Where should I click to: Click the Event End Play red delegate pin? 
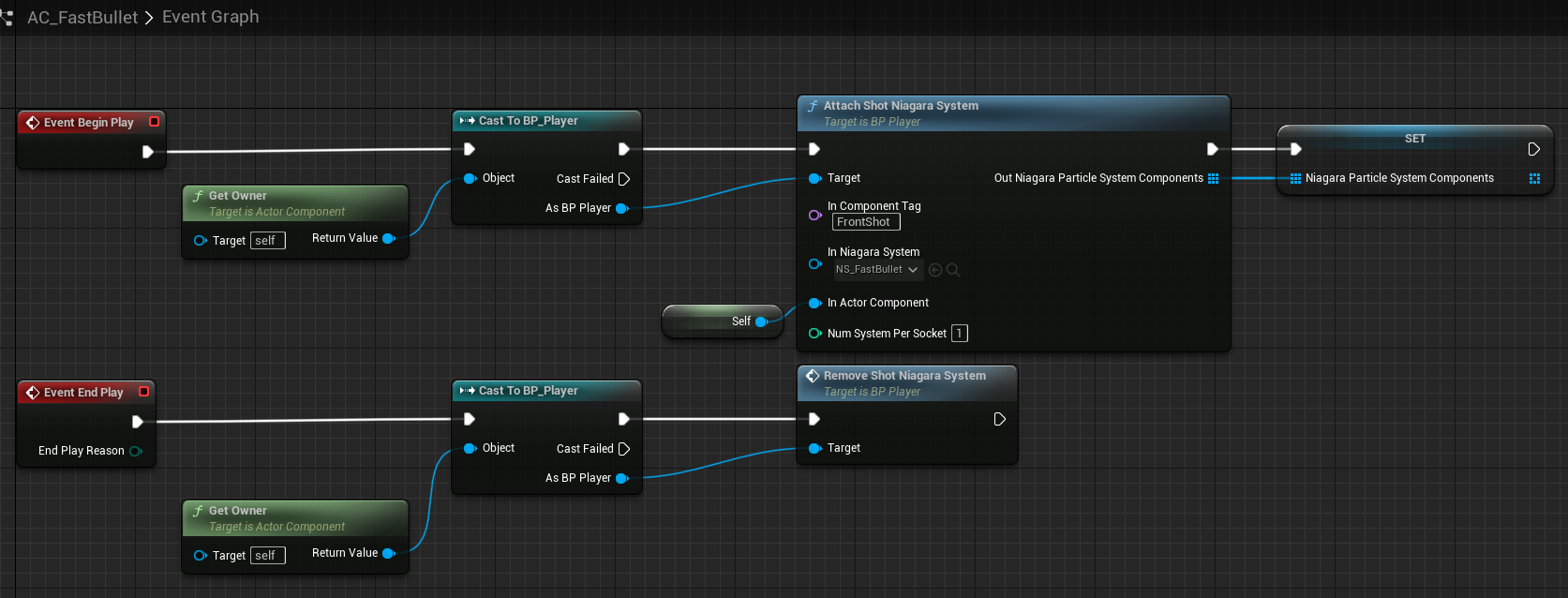[x=143, y=392]
